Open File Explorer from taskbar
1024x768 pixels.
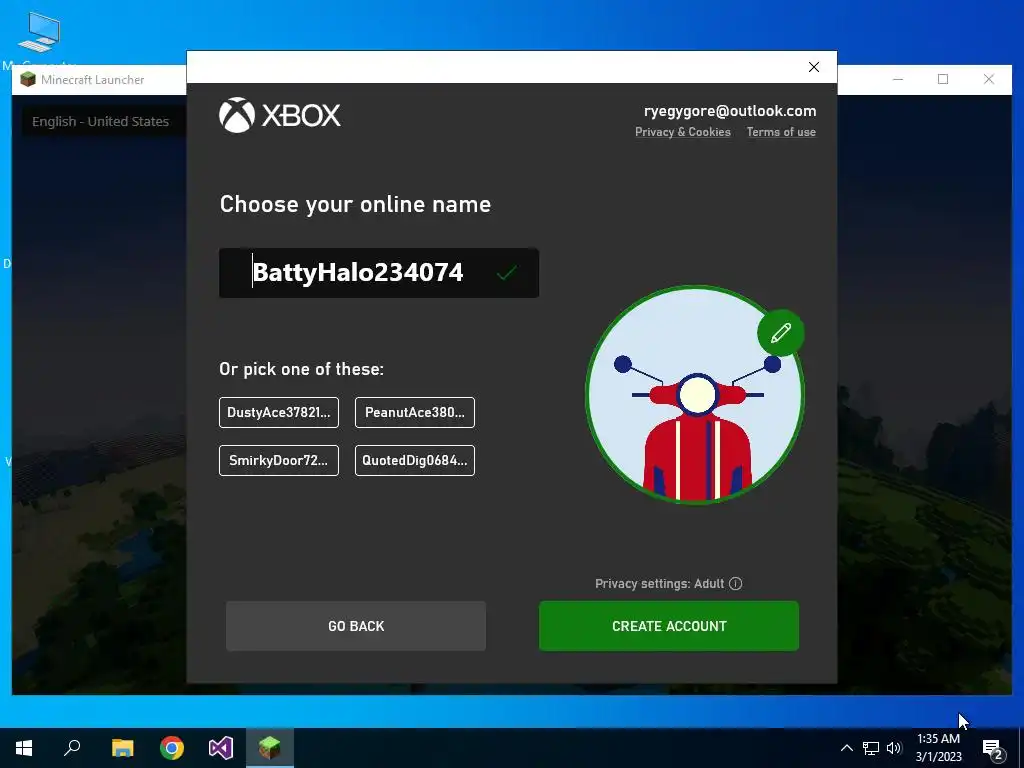(x=122, y=748)
